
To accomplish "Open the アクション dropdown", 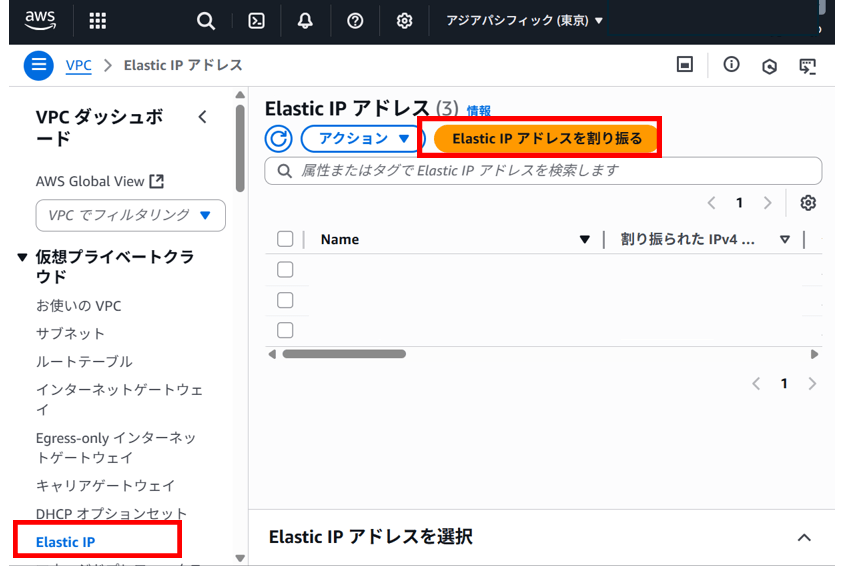I will pyautogui.click(x=357, y=139).
